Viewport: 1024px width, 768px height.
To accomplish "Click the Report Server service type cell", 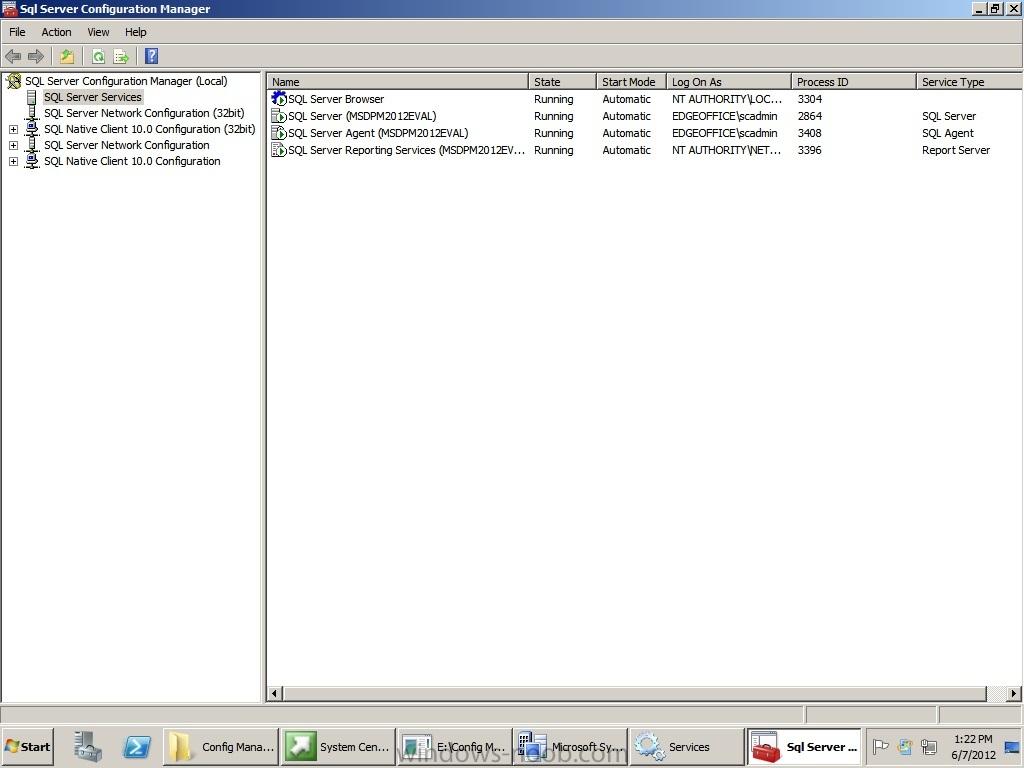I will tap(955, 150).
